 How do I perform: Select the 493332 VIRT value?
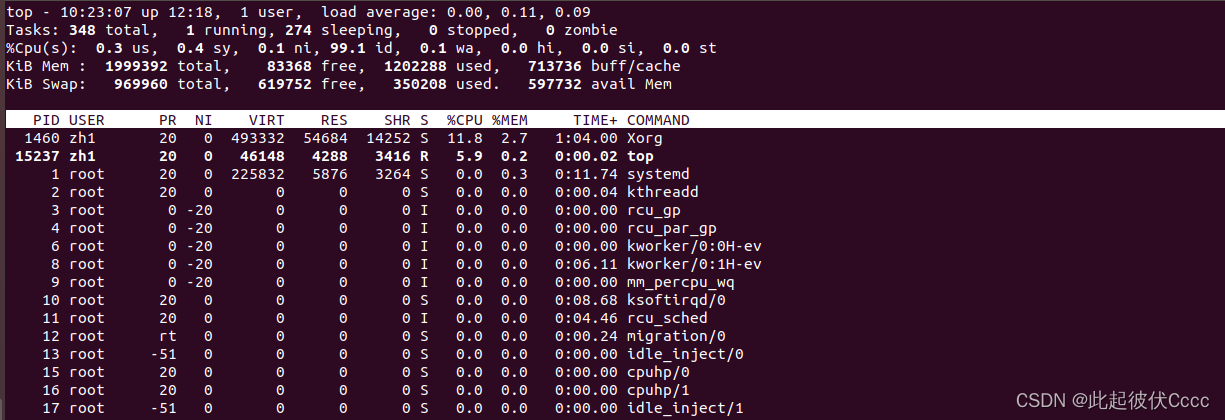click(x=257, y=138)
